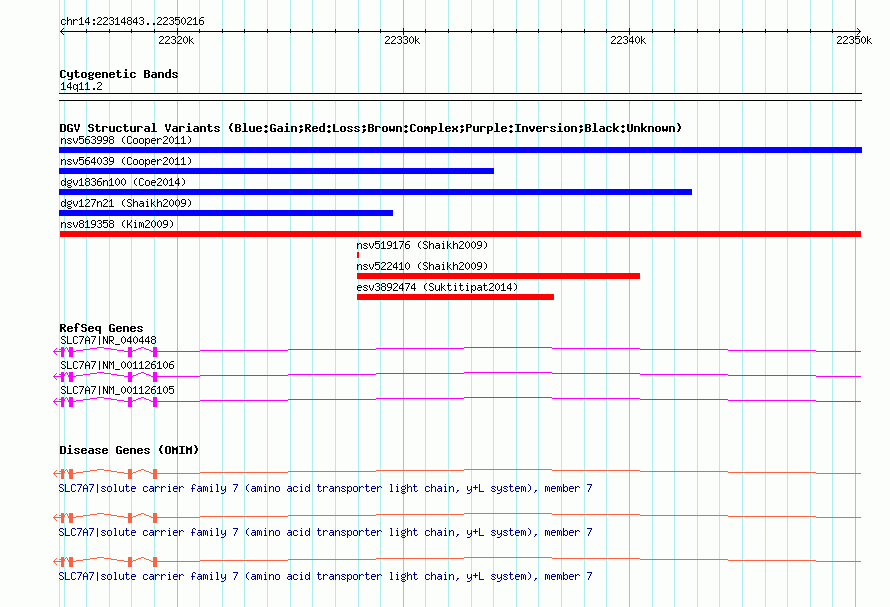Viewport: 890px width, 607px height.
Task: Select the third orange OMIM gene glyph
Action: [457, 562]
